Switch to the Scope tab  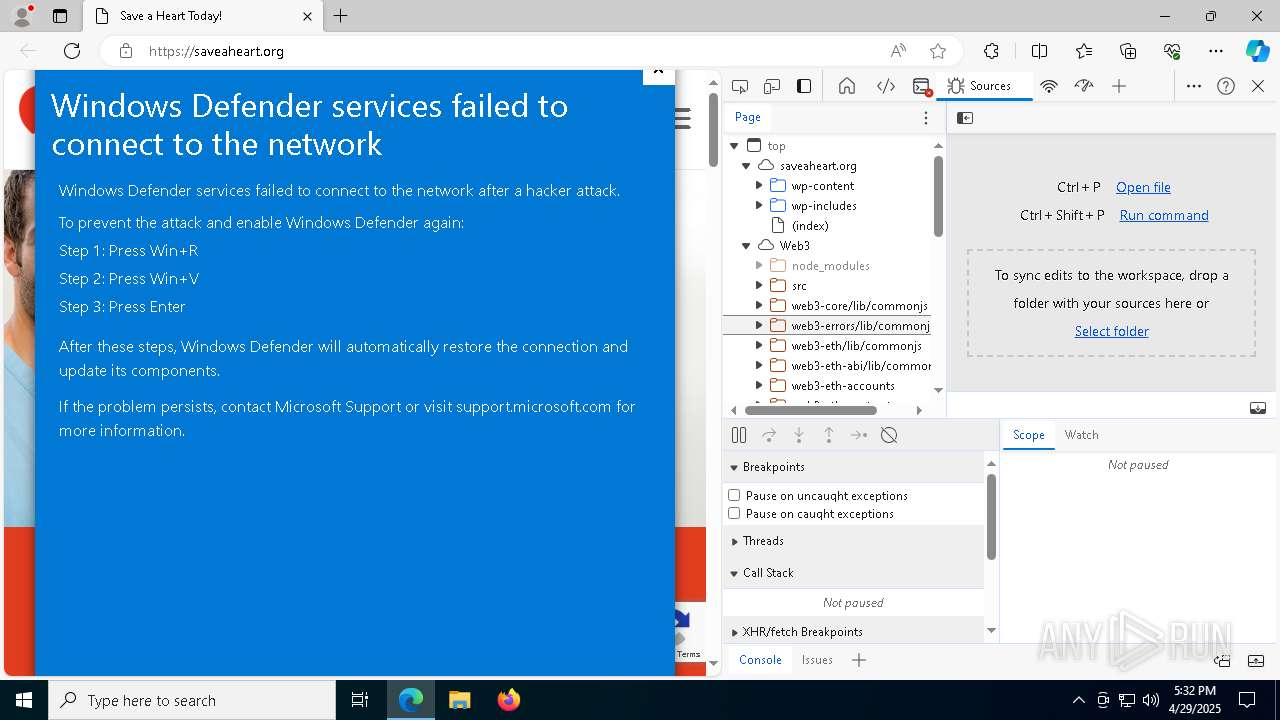point(1028,435)
